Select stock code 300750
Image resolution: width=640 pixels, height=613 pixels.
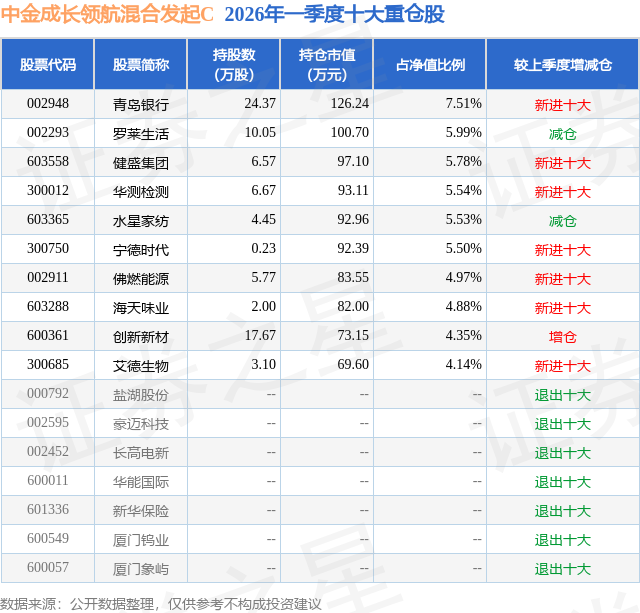click(x=48, y=249)
